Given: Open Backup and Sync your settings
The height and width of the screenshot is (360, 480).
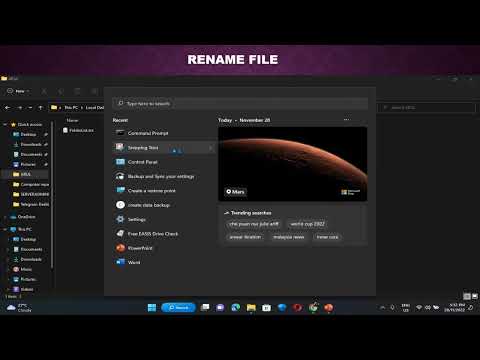Looking at the screenshot, I should pos(163,176).
